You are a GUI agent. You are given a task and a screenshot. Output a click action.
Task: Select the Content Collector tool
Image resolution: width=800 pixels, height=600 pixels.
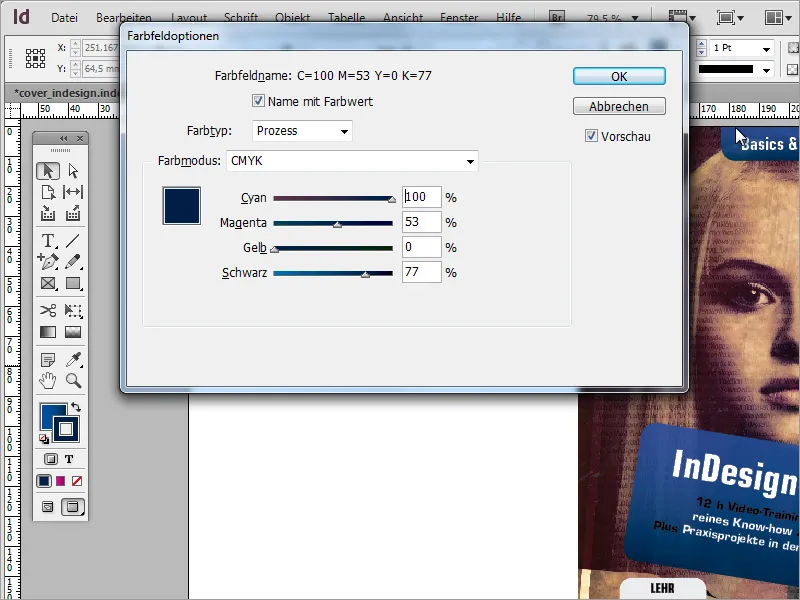click(x=48, y=213)
